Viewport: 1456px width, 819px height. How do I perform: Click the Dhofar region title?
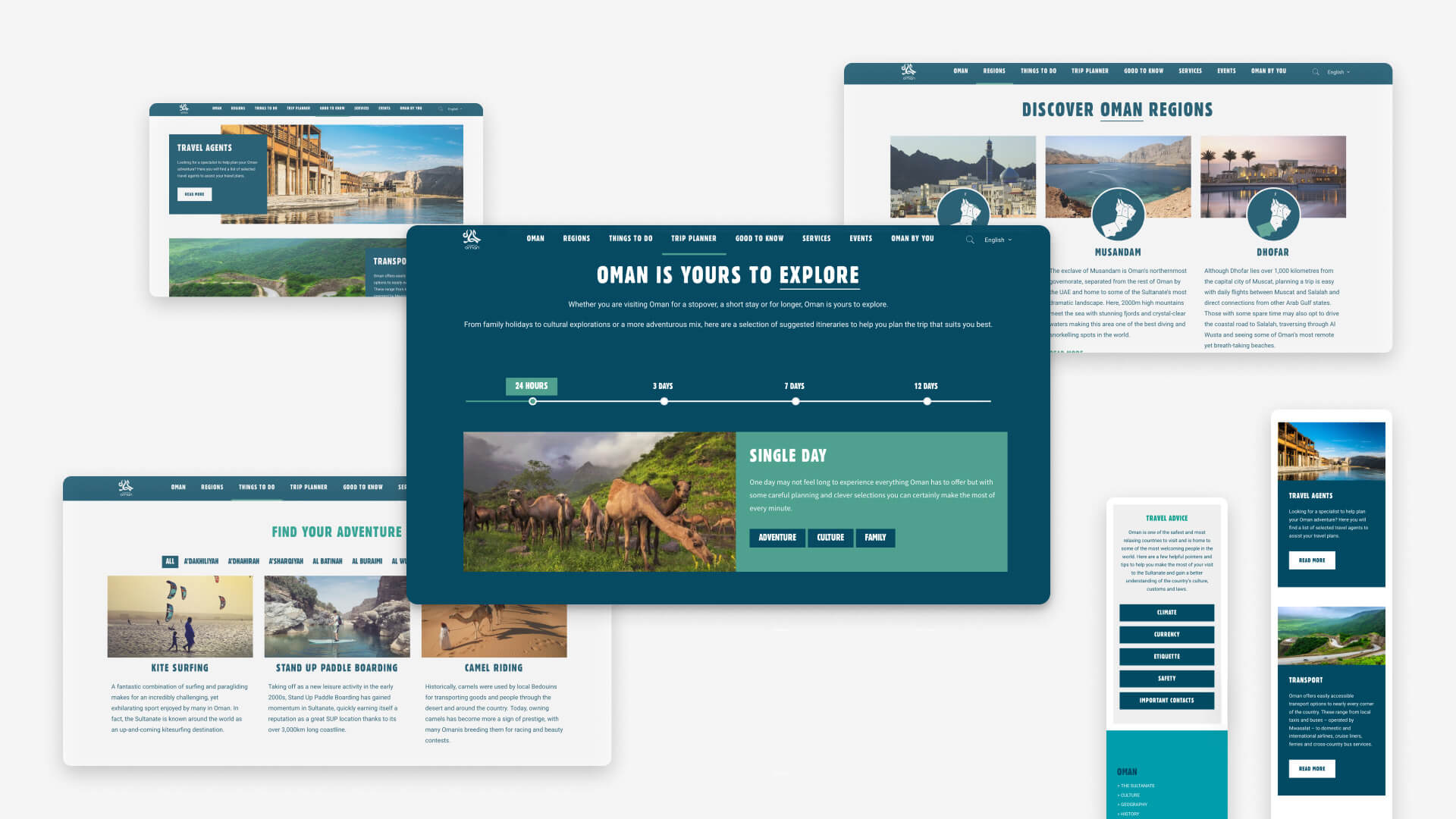point(1272,253)
